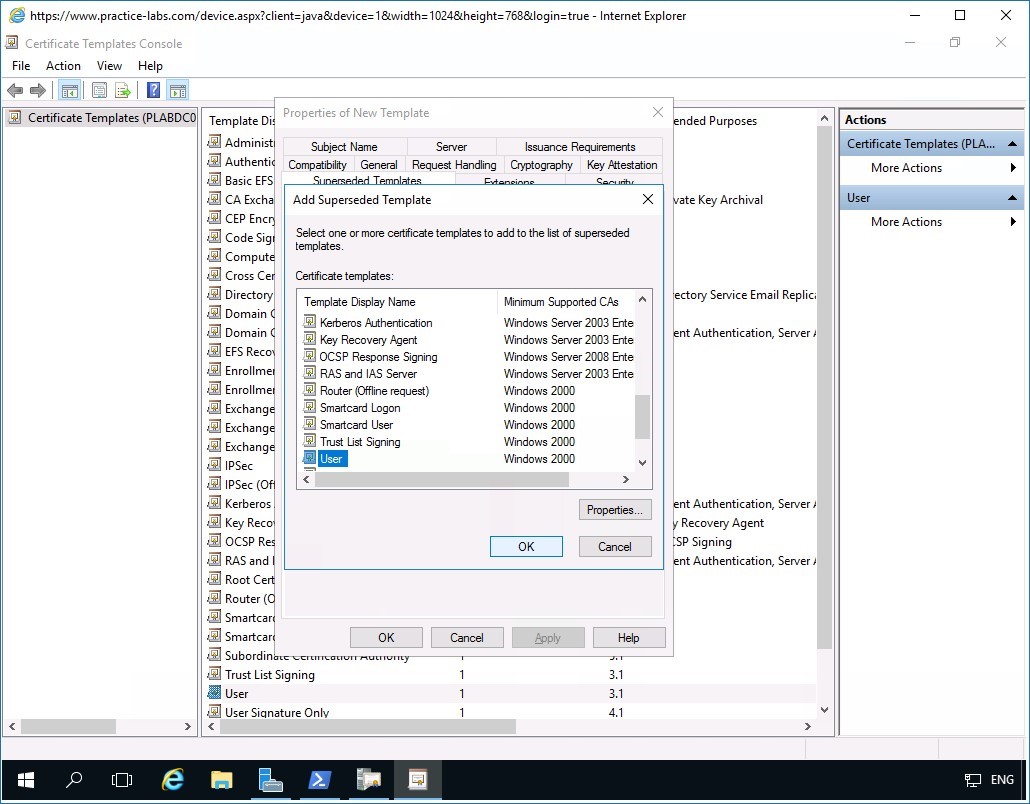Click the IPSec template icon in the console list
Screen dimensions: 1030x804
point(214,465)
